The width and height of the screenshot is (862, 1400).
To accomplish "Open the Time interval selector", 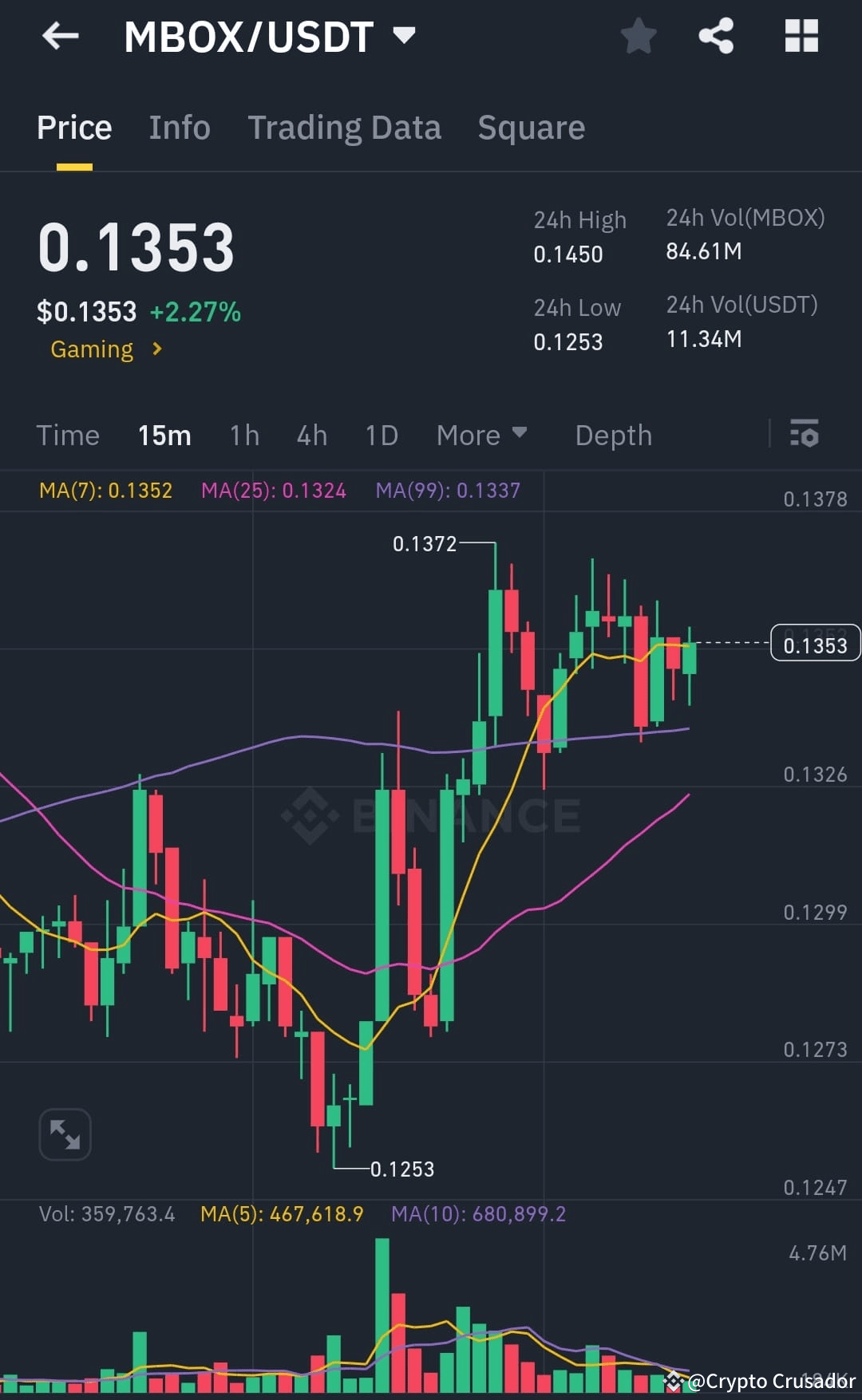I will tap(68, 436).
